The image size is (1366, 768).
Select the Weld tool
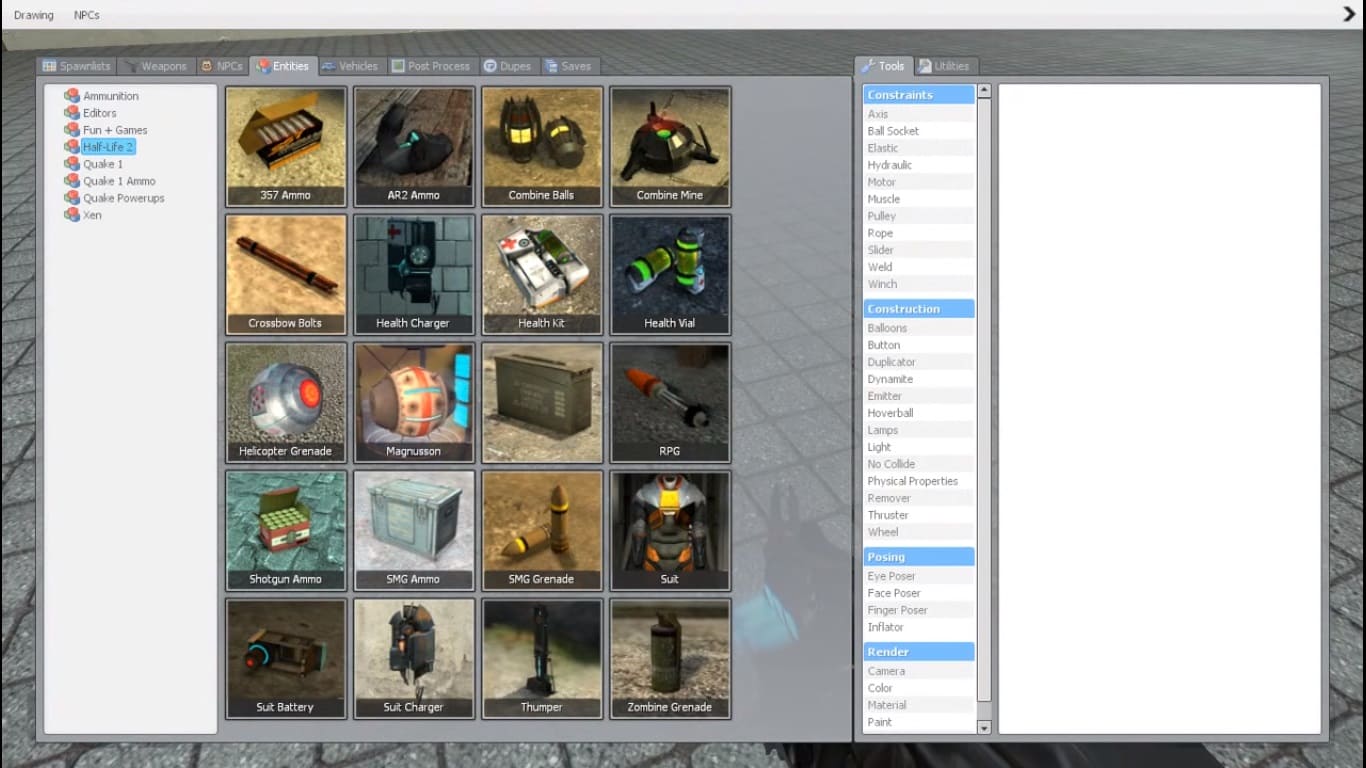(919, 267)
